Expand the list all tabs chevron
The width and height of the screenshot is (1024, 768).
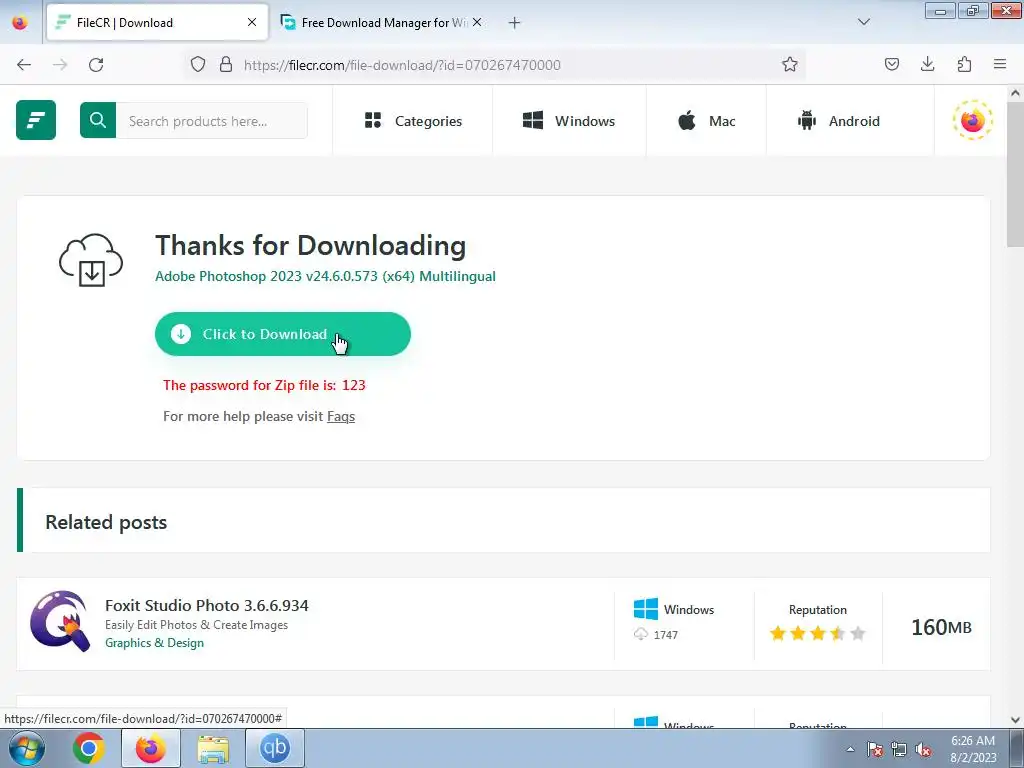863,22
